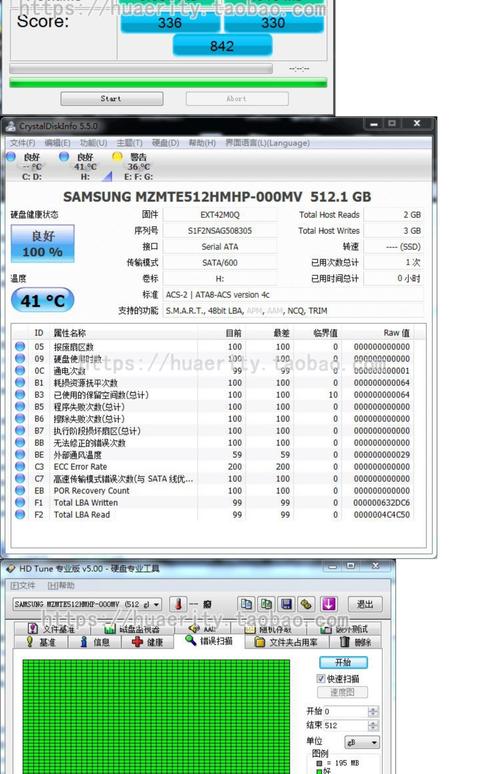Click the 良好 100% health status box

42,244
